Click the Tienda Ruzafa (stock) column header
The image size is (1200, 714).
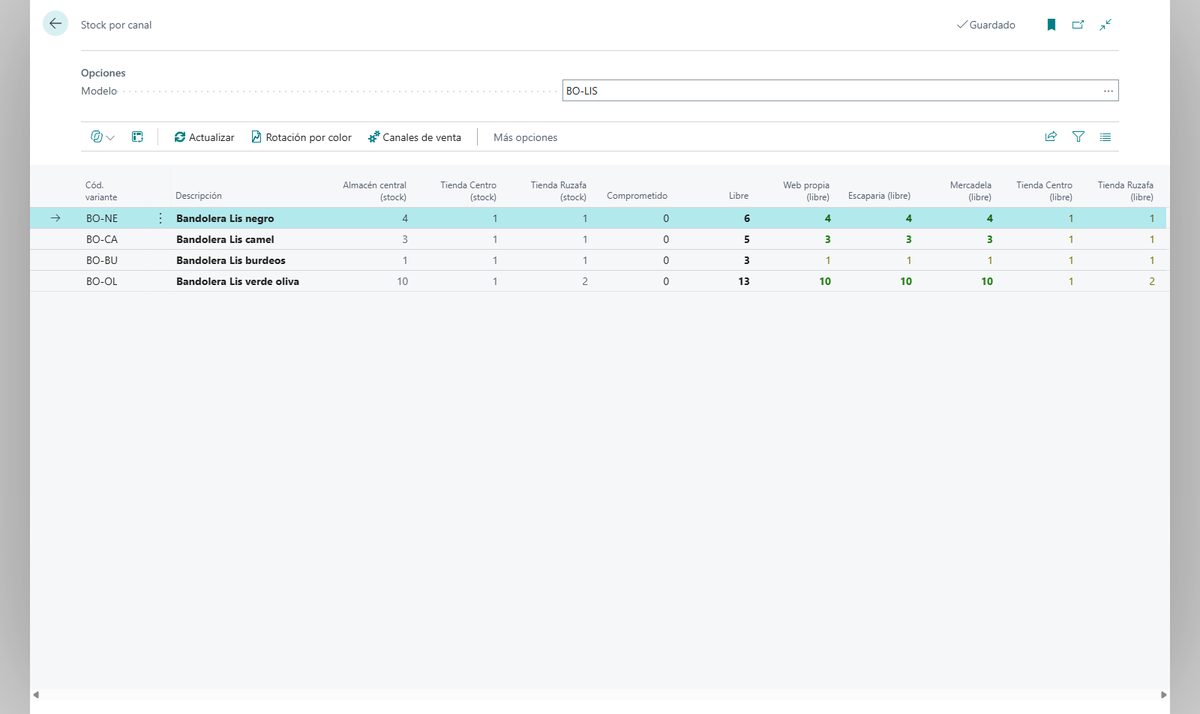point(558,191)
